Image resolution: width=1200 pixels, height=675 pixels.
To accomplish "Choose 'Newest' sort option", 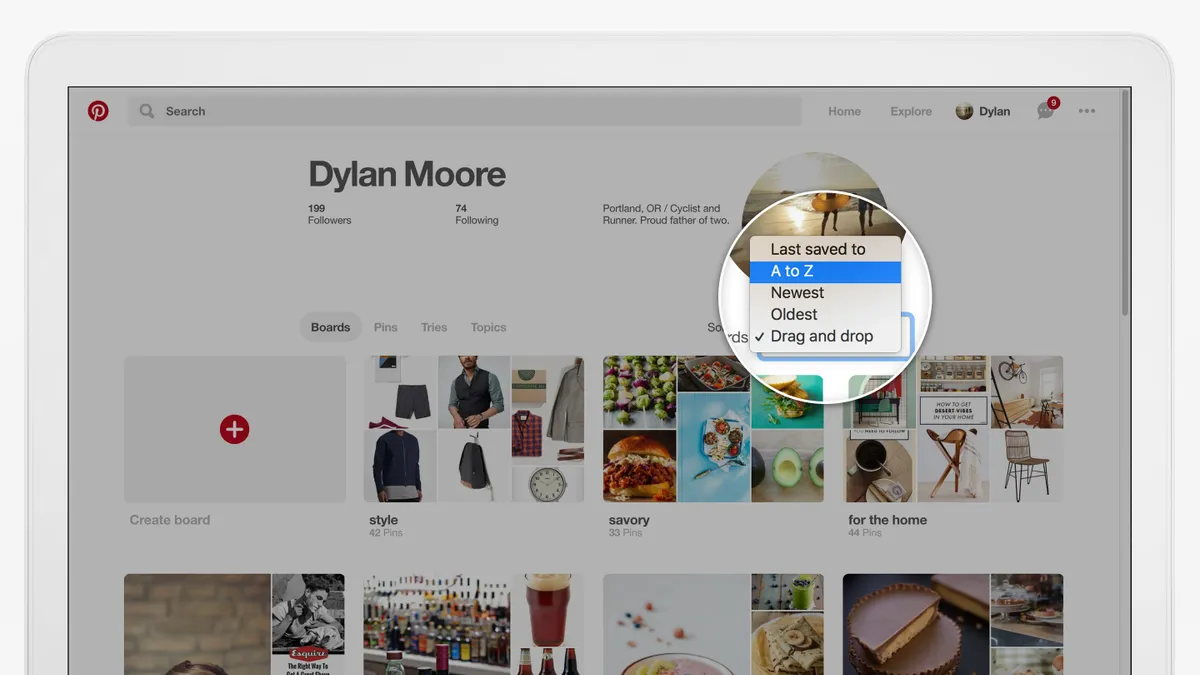I will point(826,293).
